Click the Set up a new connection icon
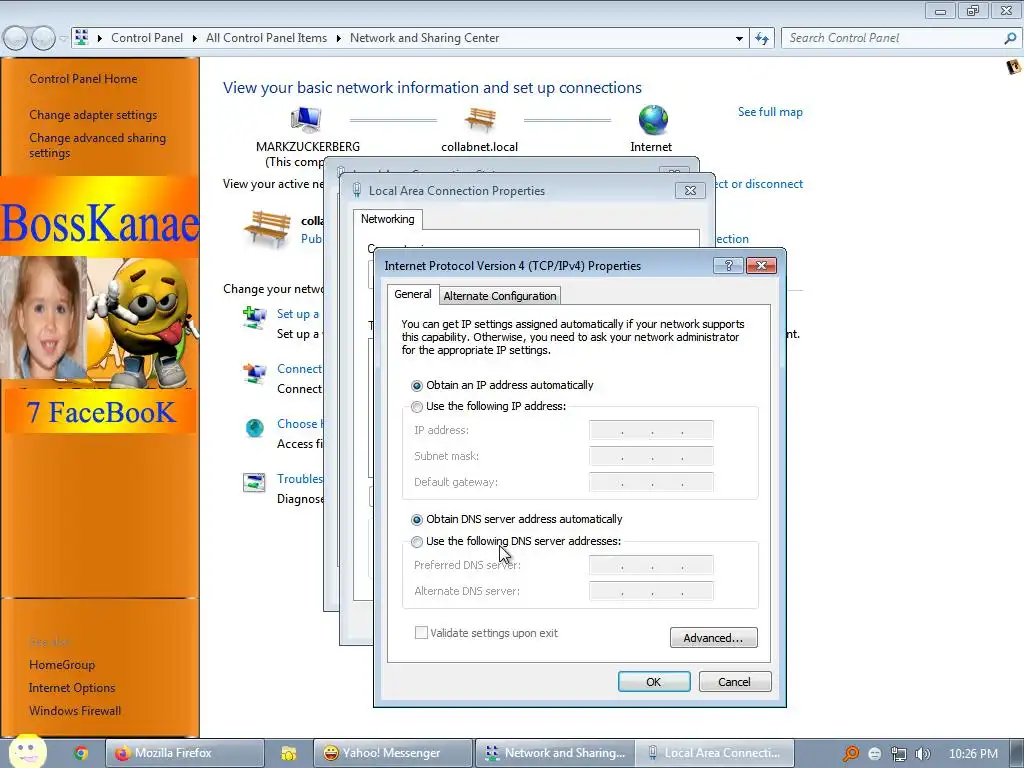Image resolution: width=1024 pixels, height=768 pixels. coord(254,317)
